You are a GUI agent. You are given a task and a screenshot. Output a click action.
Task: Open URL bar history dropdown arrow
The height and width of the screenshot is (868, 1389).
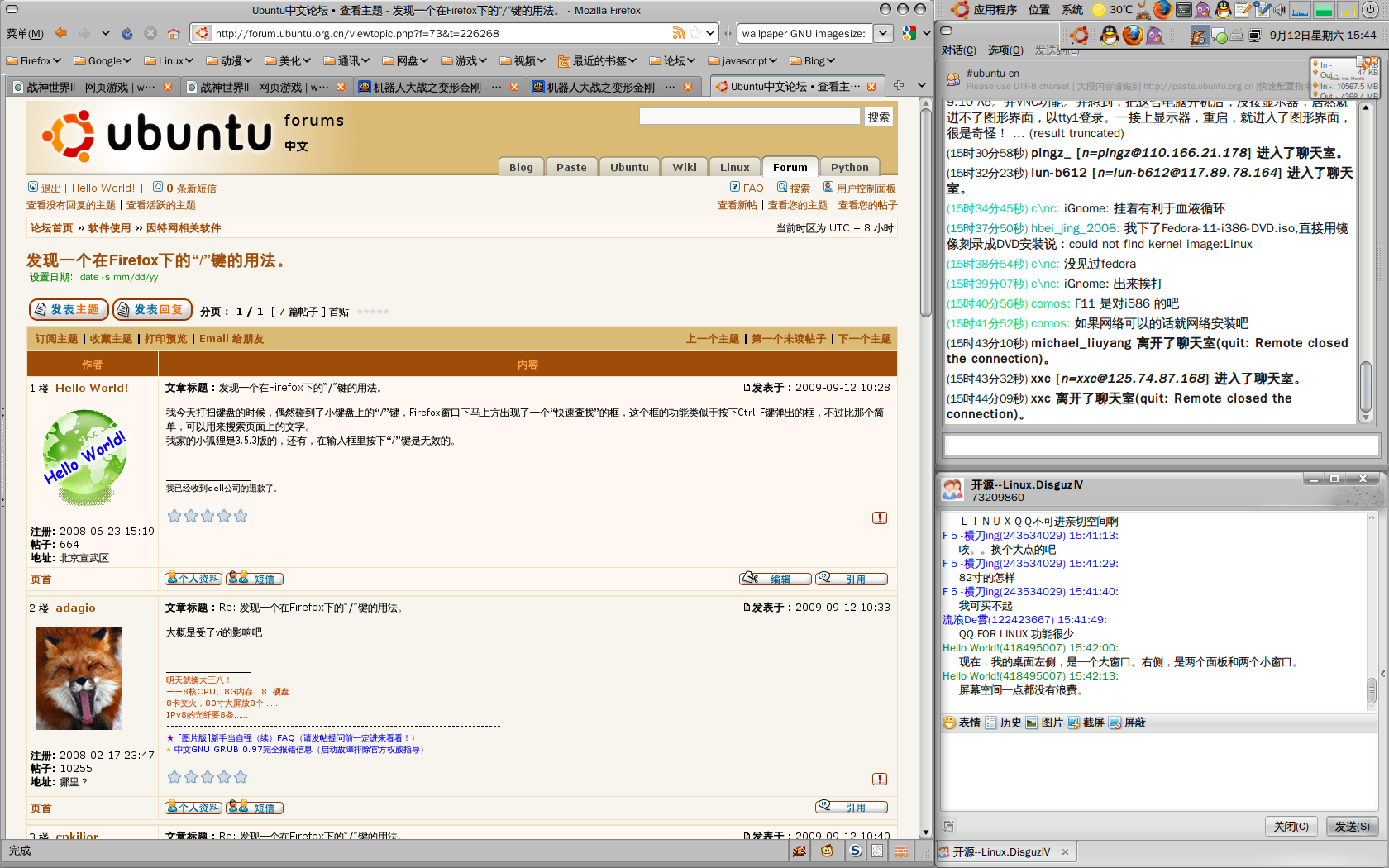click(x=710, y=33)
